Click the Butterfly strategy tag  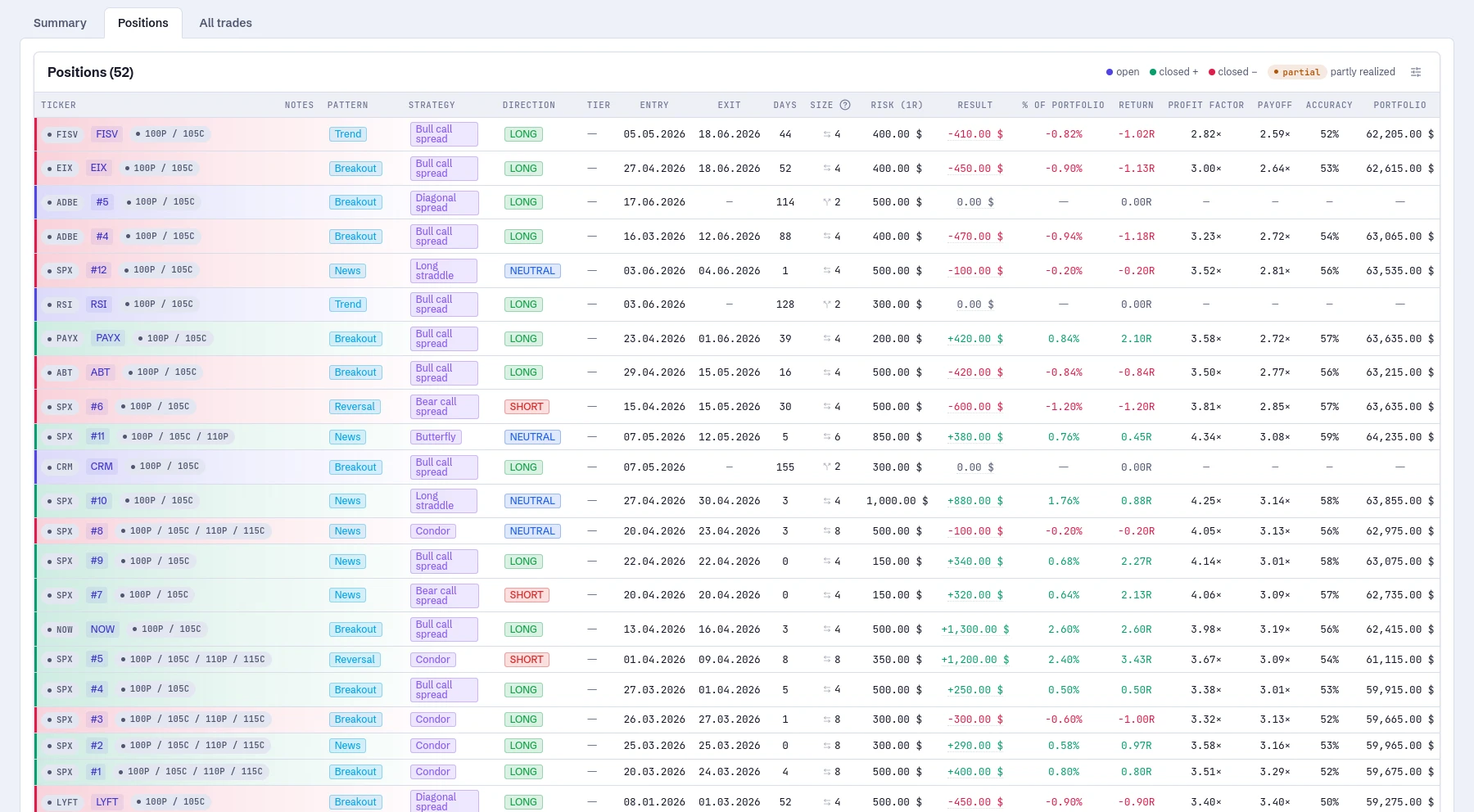click(436, 437)
